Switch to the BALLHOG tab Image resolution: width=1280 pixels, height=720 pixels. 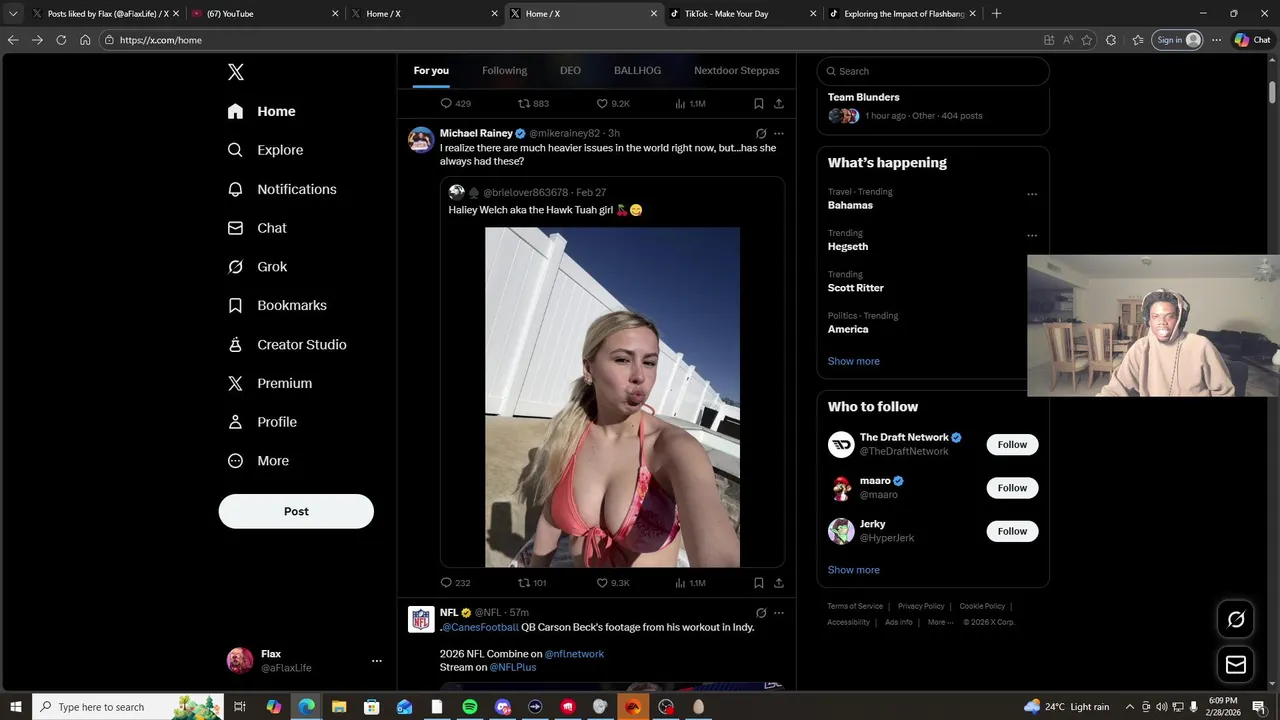coord(637,71)
